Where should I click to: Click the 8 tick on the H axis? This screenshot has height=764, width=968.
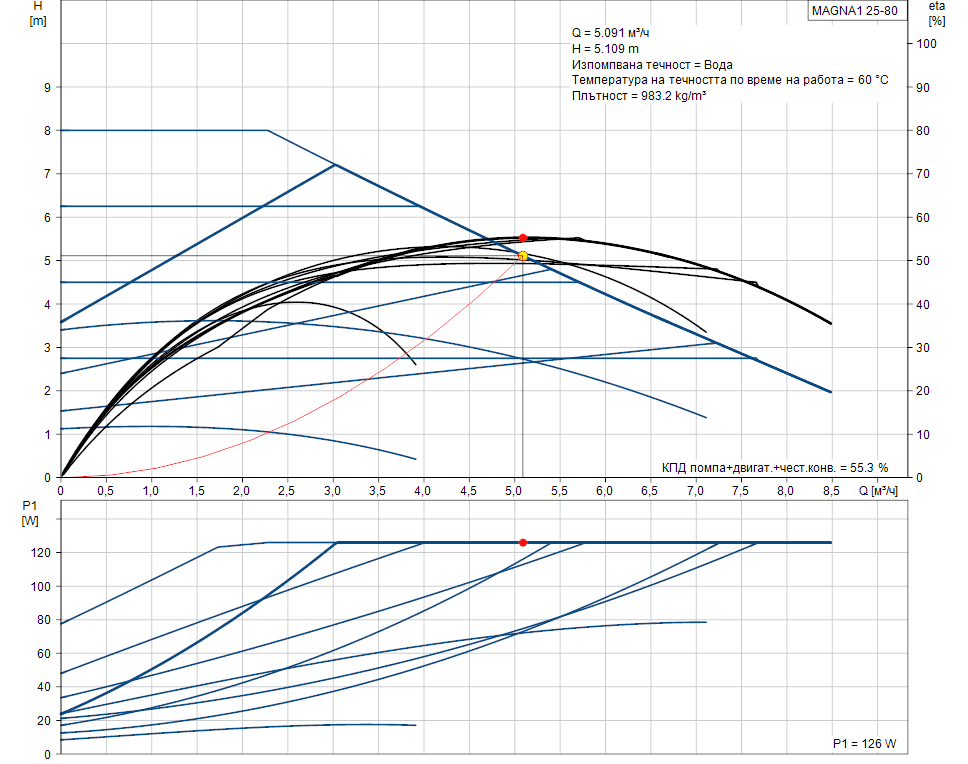tap(46, 130)
